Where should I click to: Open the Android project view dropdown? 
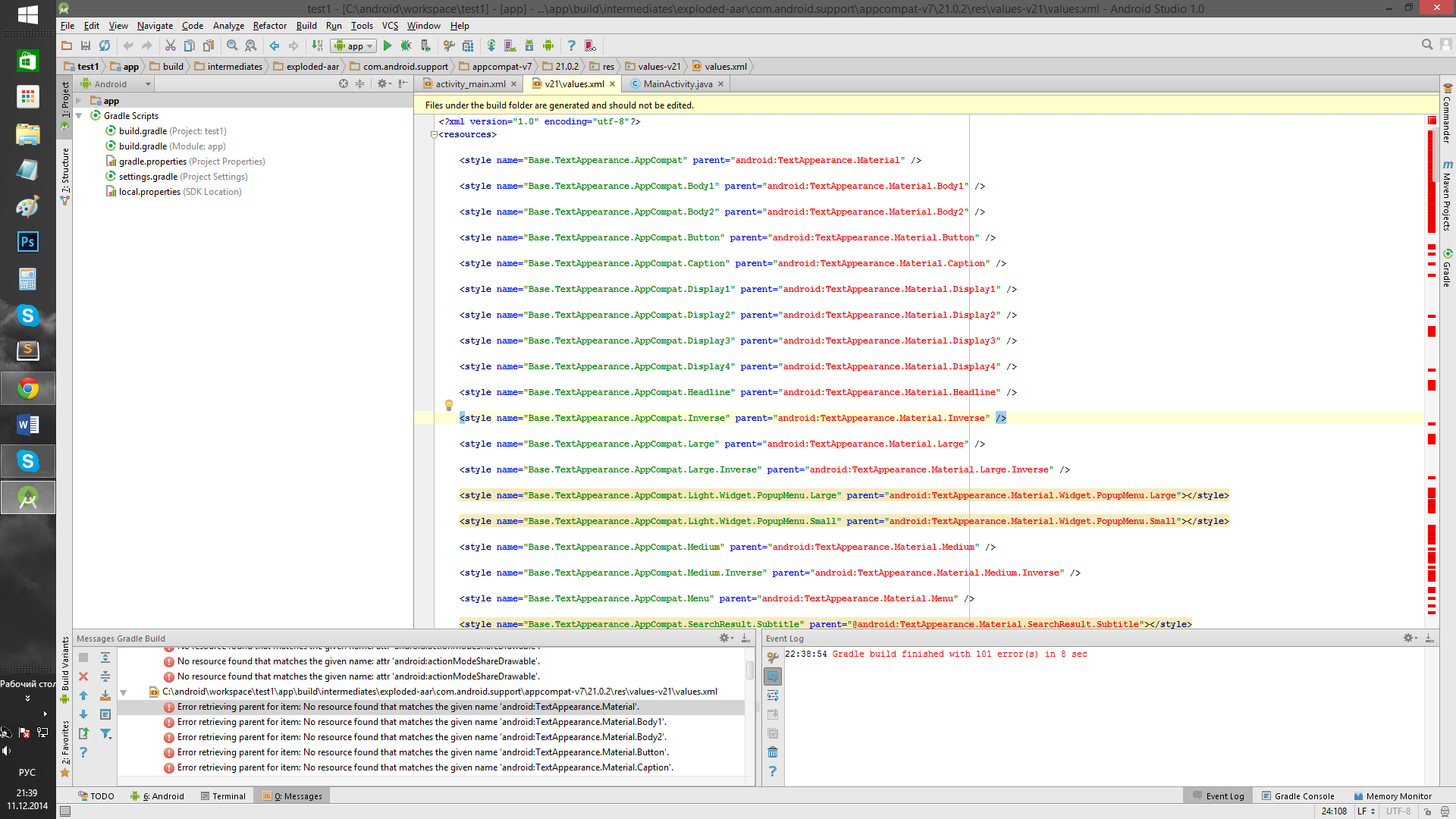point(117,84)
